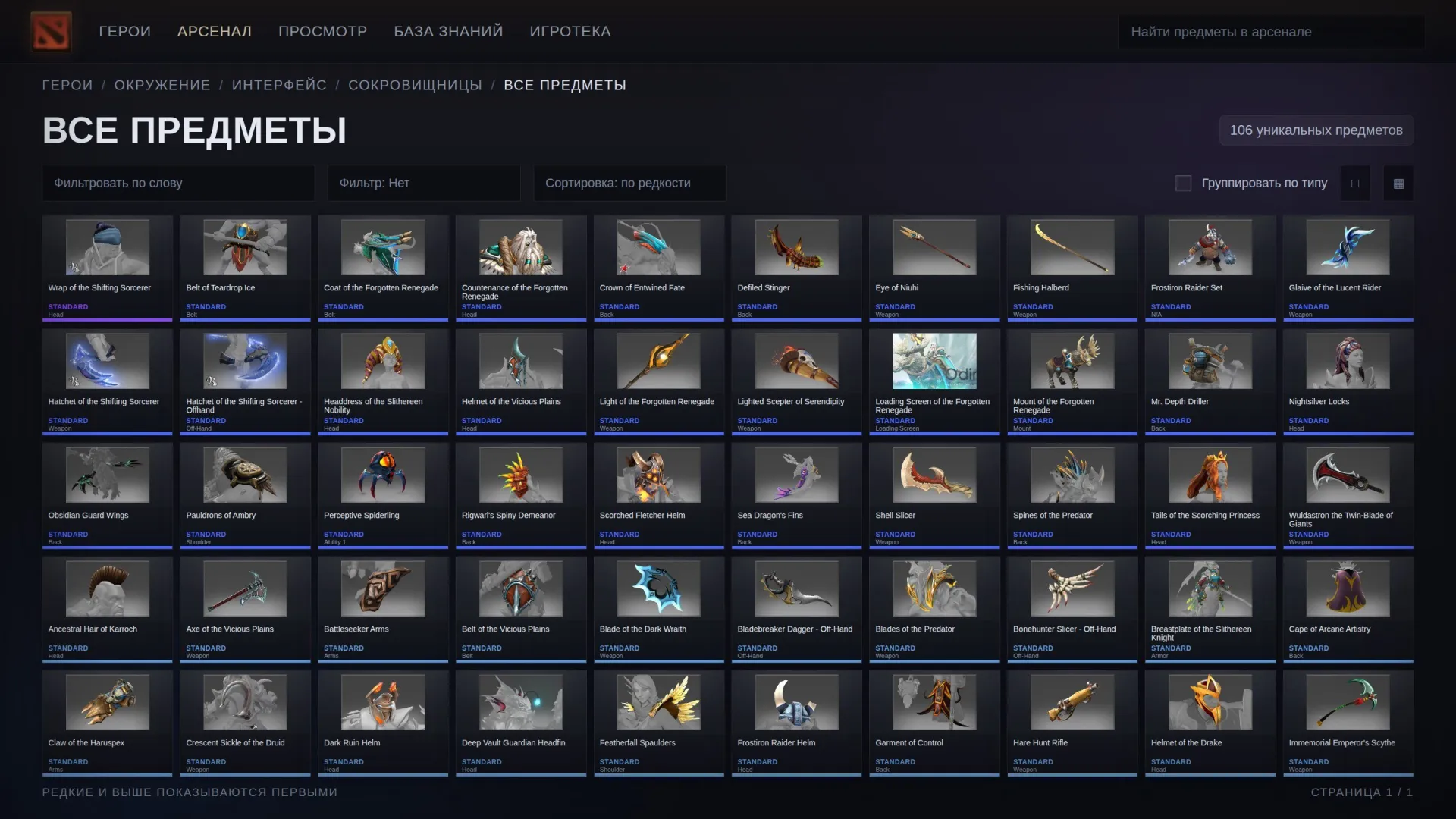Switch to small grid view icon
Screen dimensions: 1456x819
1398,184
